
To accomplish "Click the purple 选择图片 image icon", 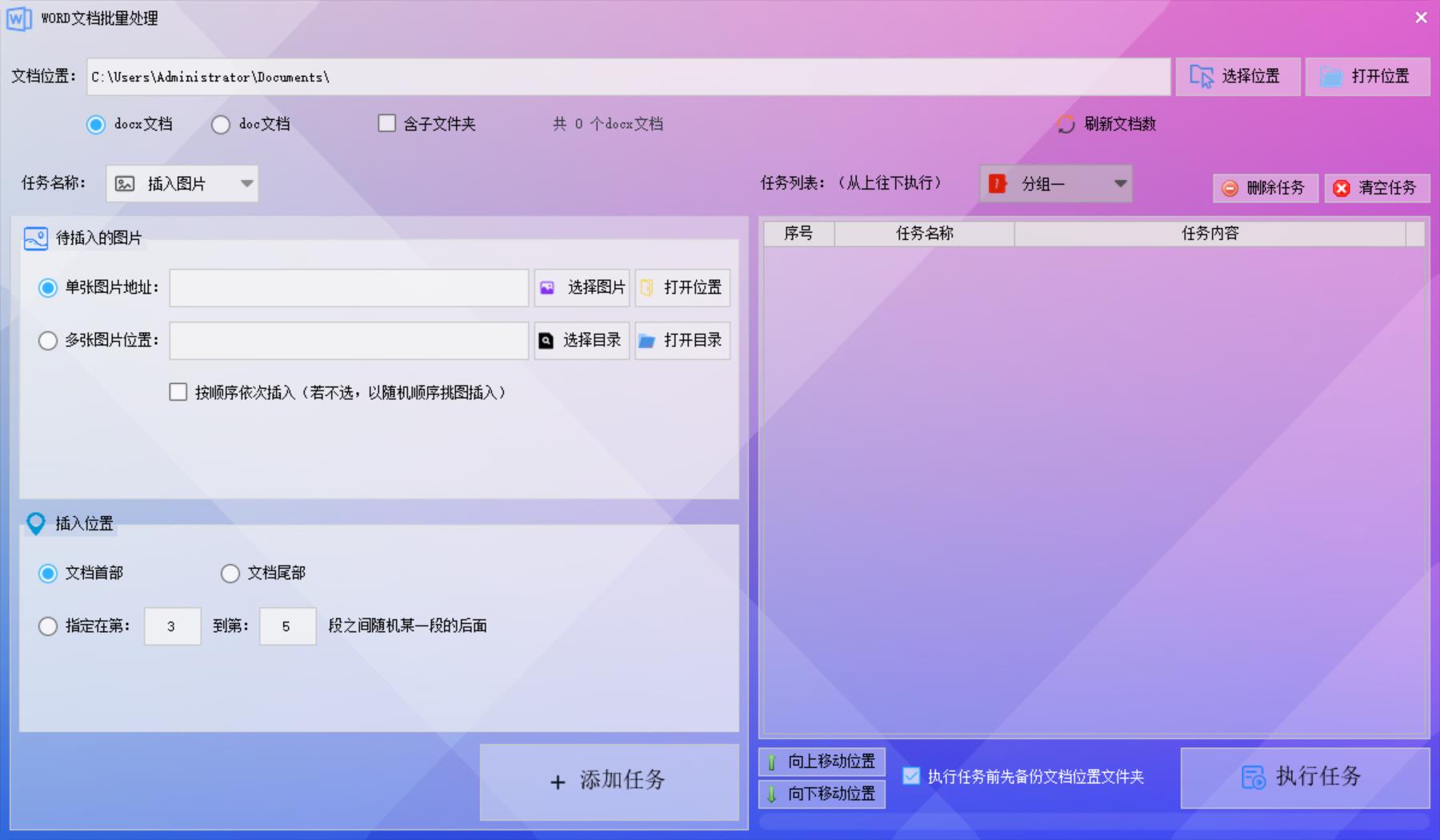I will (547, 288).
